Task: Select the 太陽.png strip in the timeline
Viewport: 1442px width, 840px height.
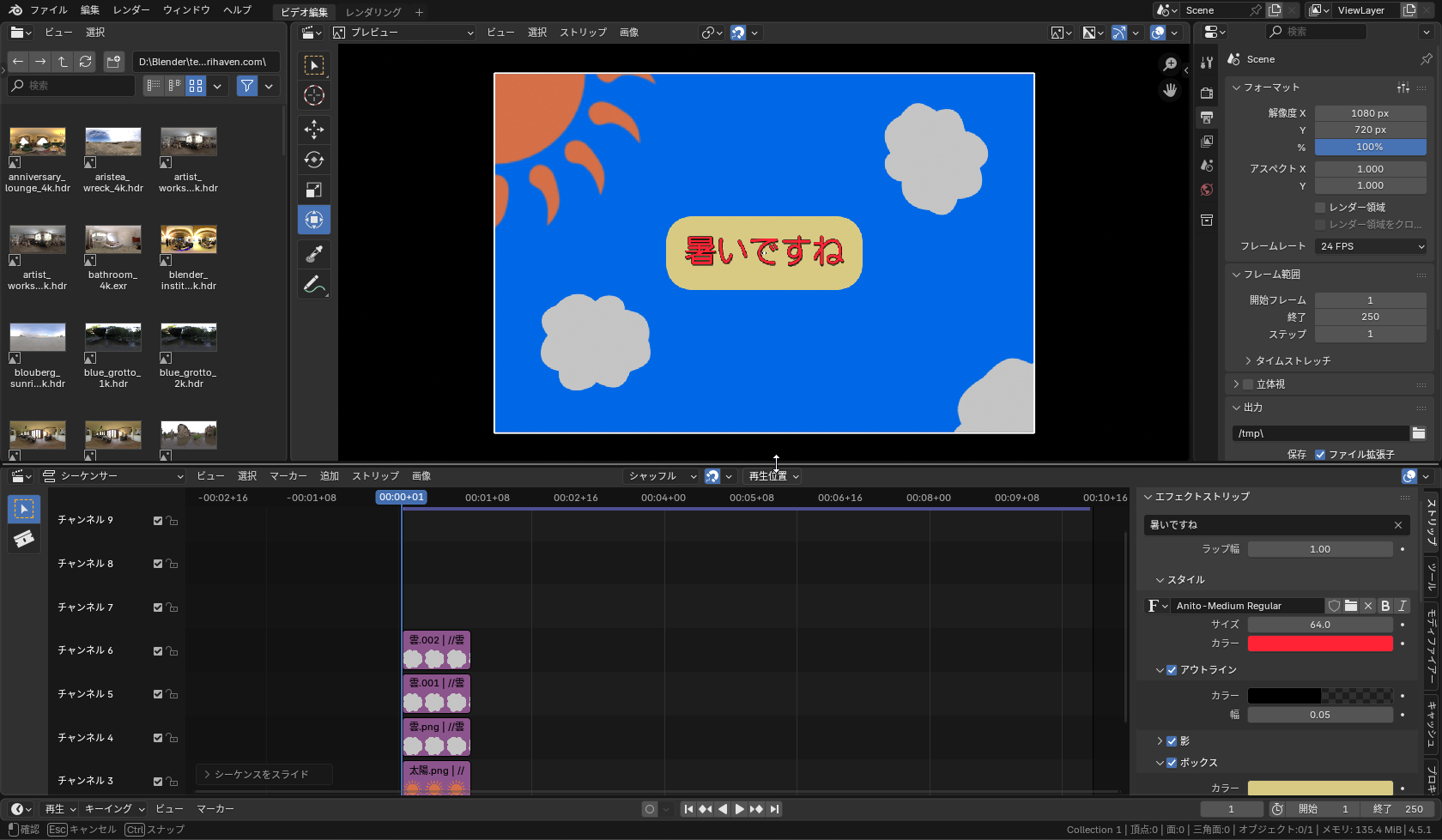Action: tap(437, 778)
